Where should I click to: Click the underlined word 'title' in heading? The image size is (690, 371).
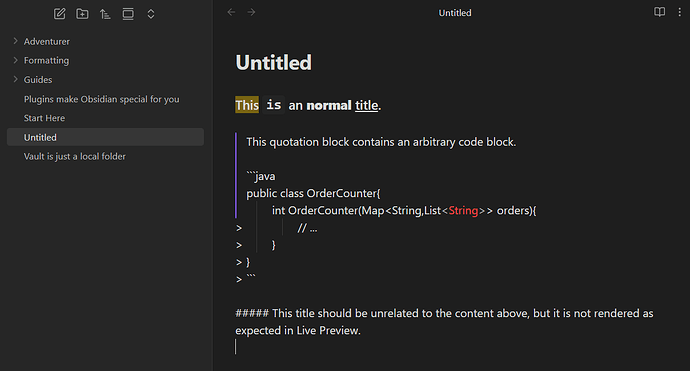(x=367, y=105)
